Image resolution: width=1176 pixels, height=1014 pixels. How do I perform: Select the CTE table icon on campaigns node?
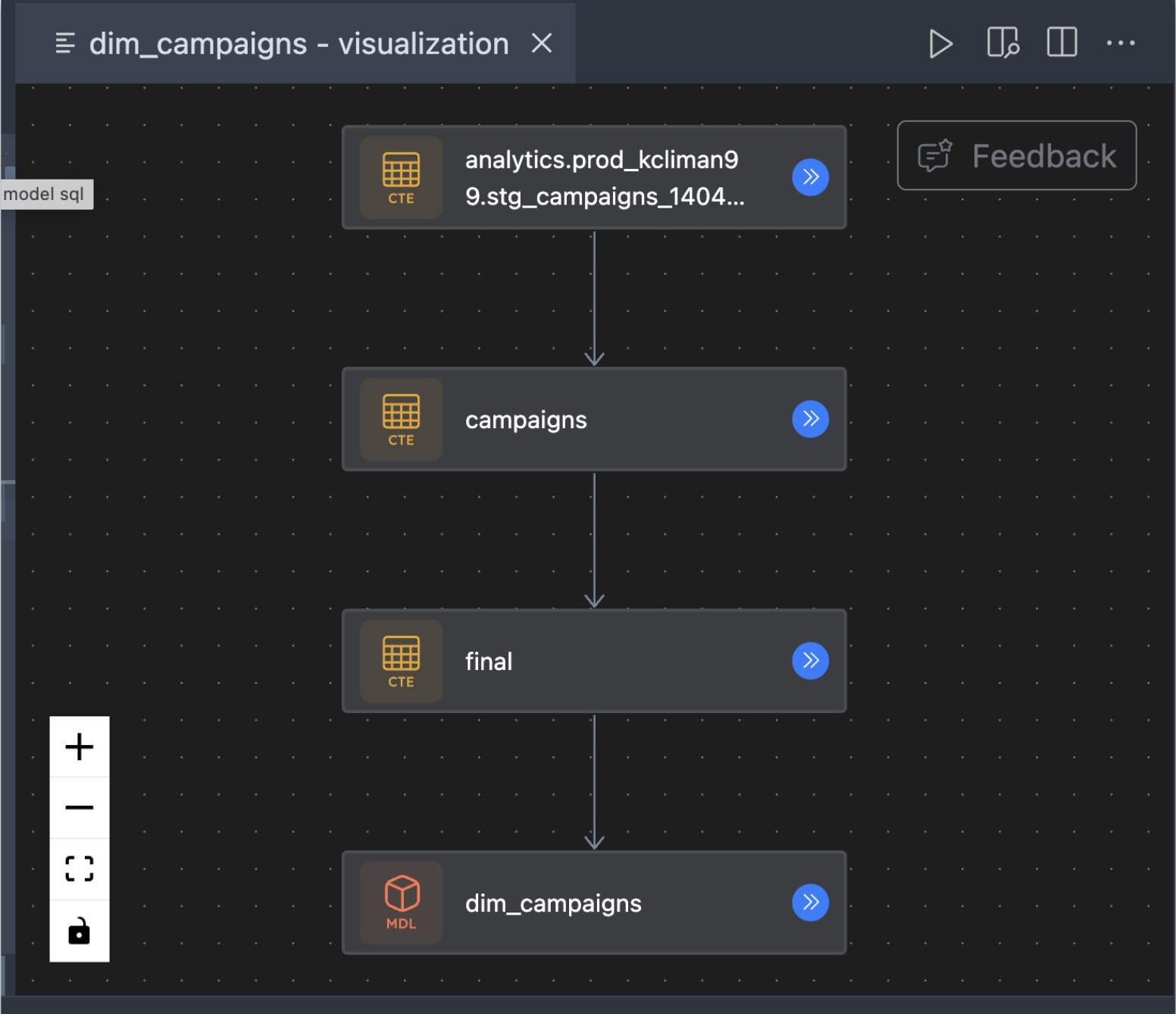click(x=401, y=419)
